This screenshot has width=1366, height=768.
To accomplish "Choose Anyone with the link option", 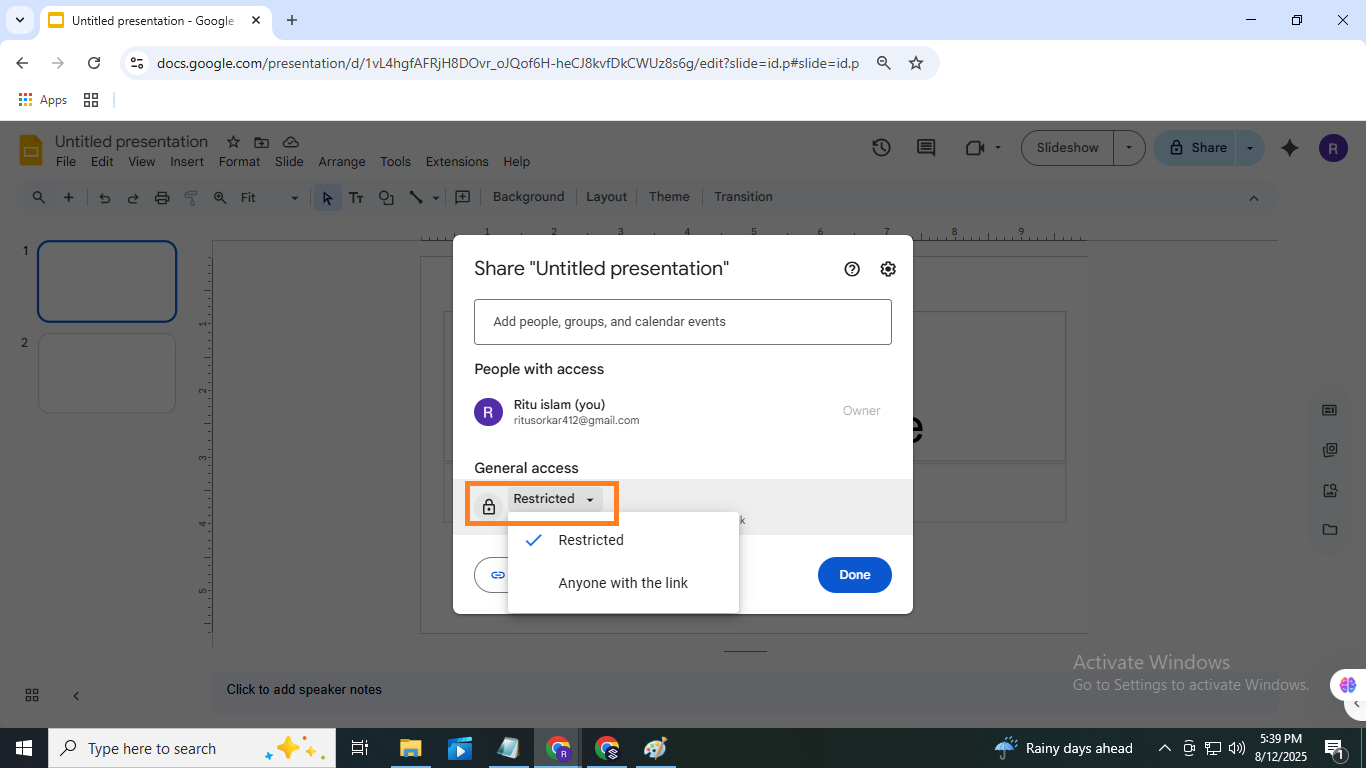I will click(622, 583).
